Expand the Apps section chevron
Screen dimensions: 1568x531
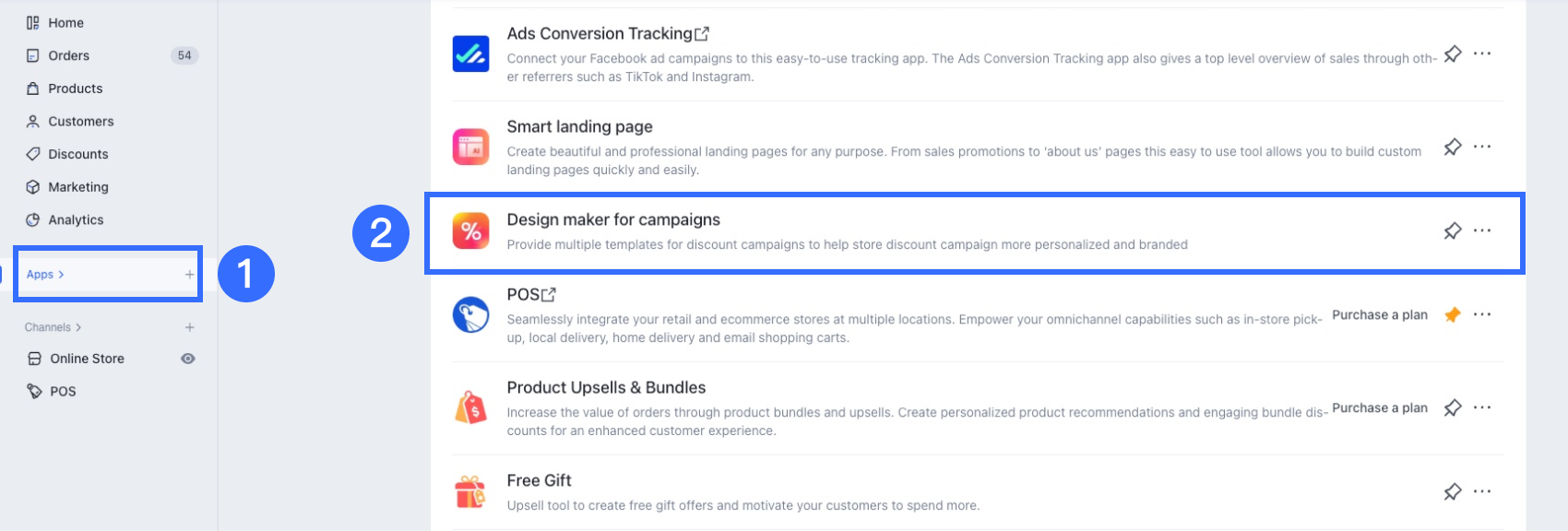point(61,275)
